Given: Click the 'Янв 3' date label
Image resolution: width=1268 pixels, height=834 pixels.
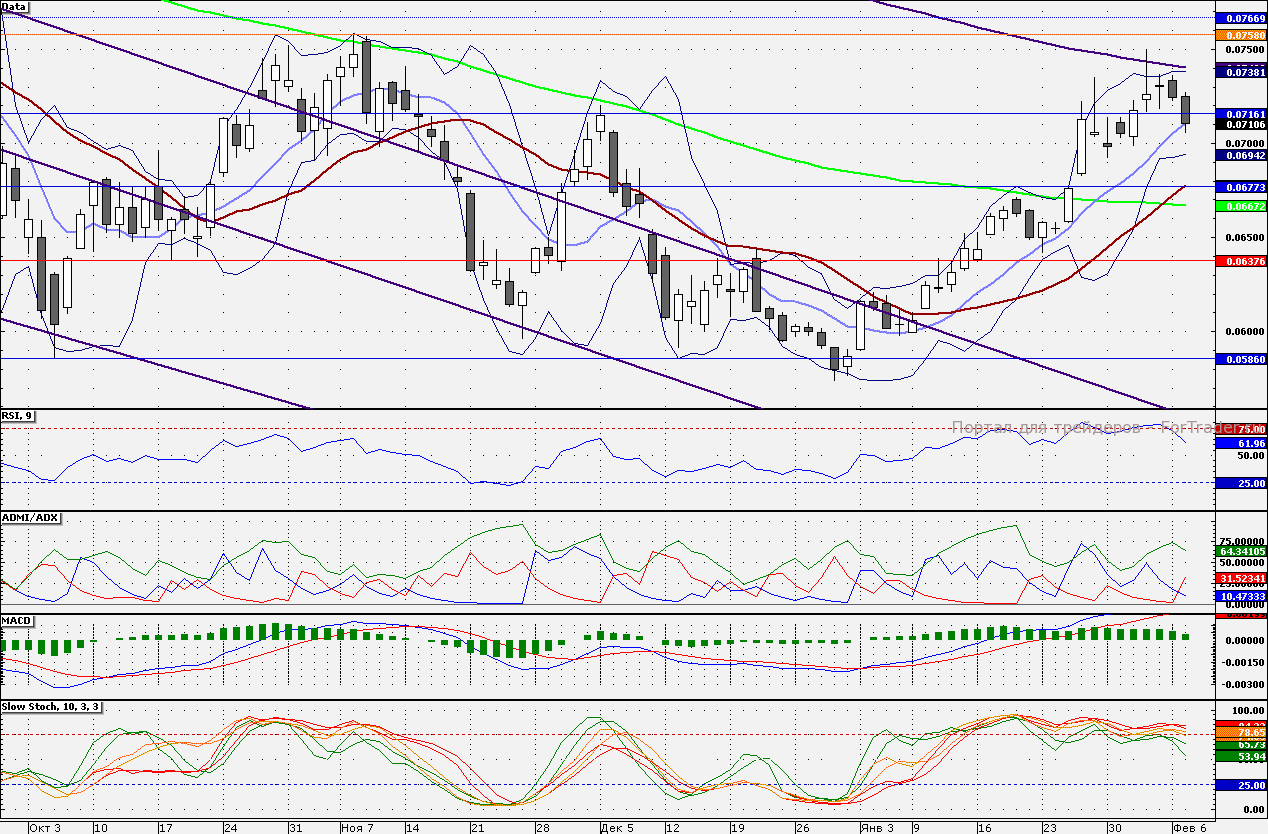Looking at the screenshot, I should tap(876, 828).
